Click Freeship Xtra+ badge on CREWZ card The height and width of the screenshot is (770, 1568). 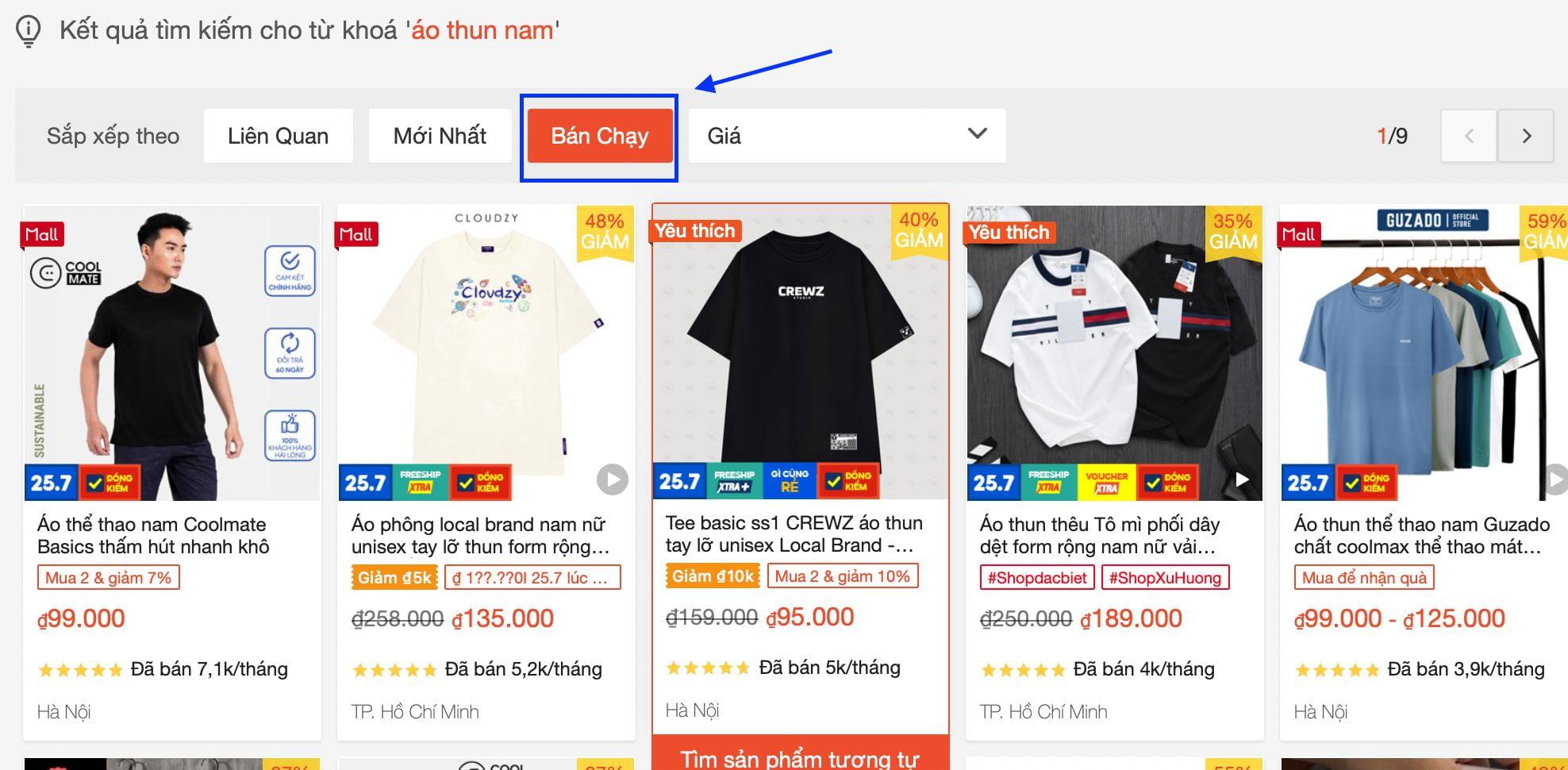734,481
